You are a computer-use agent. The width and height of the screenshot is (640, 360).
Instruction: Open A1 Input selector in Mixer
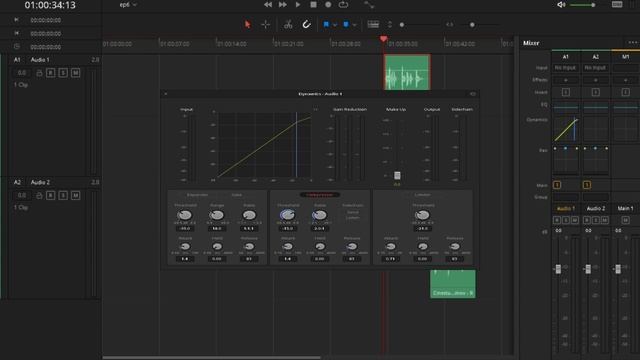pyautogui.click(x=566, y=68)
